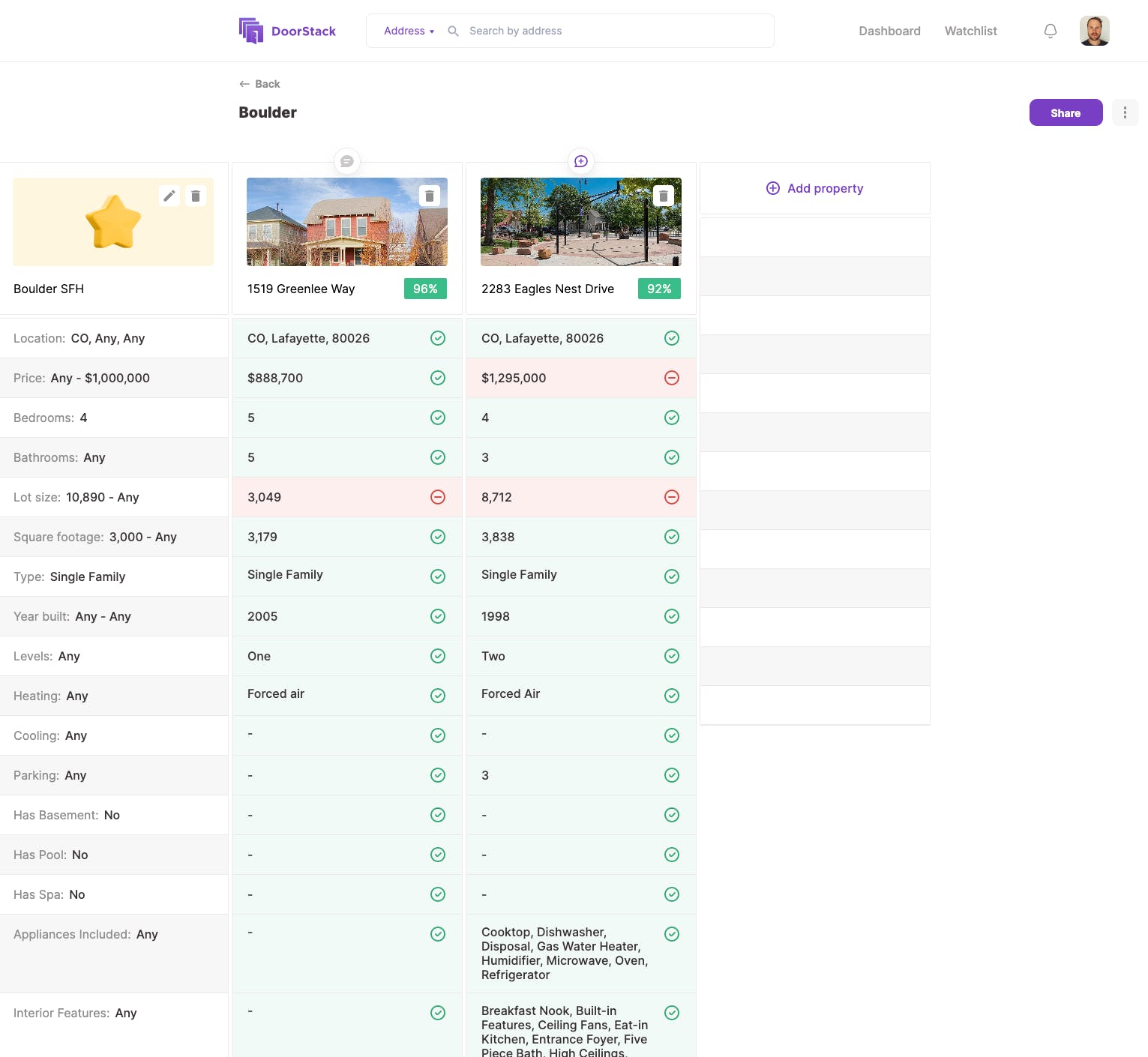The width and height of the screenshot is (1148, 1057).
Task: Click the Square footage: 3,000 - Any row
Action: tap(114, 537)
